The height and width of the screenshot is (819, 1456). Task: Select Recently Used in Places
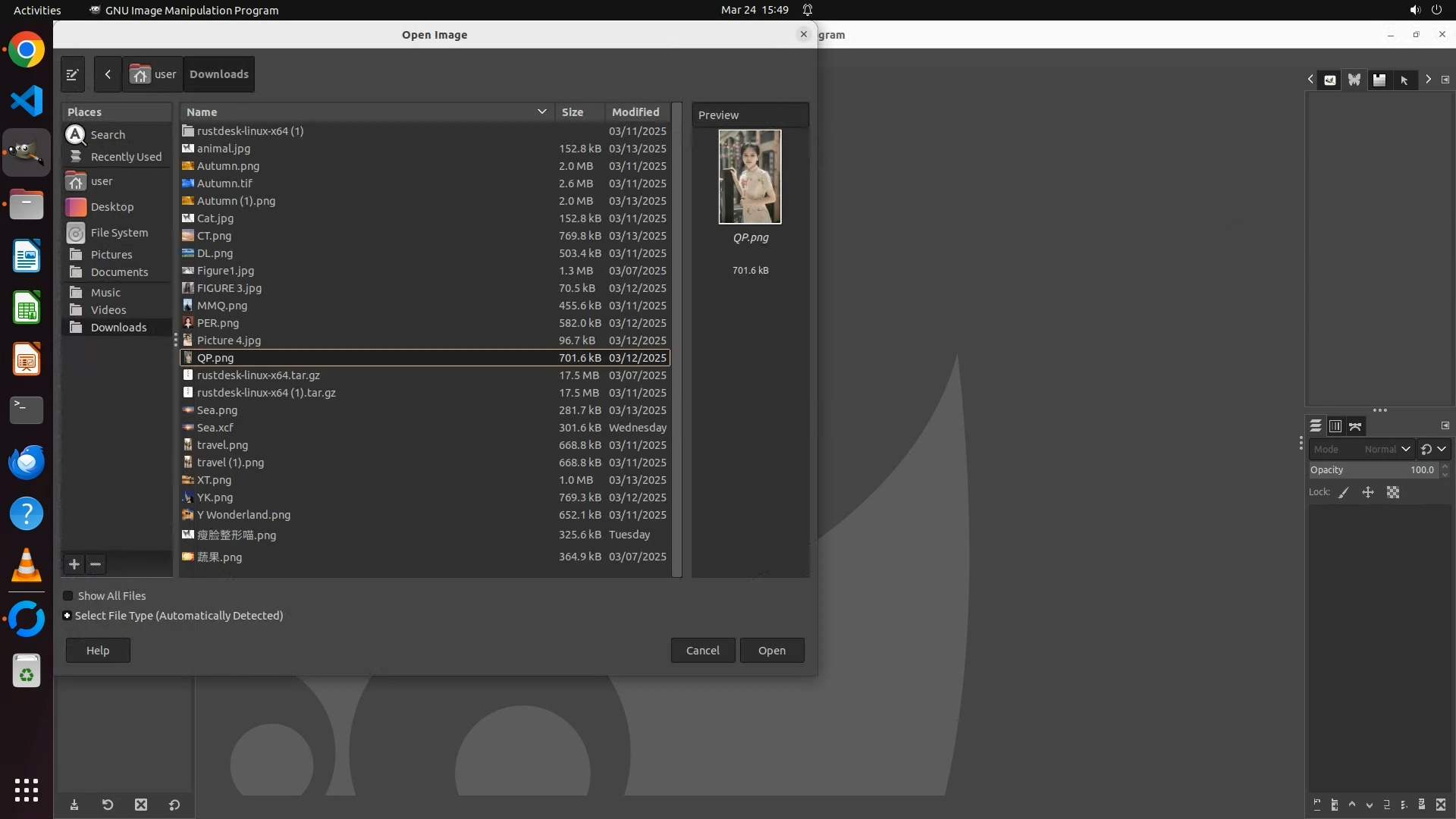tap(126, 157)
